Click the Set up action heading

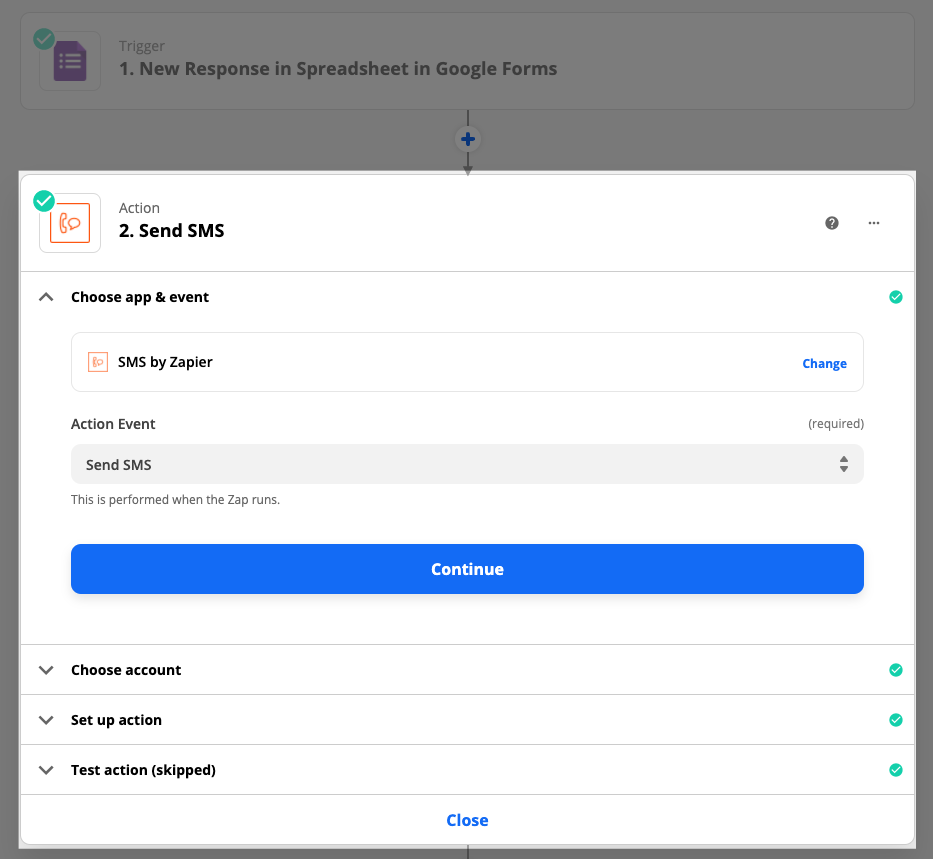tap(116, 720)
